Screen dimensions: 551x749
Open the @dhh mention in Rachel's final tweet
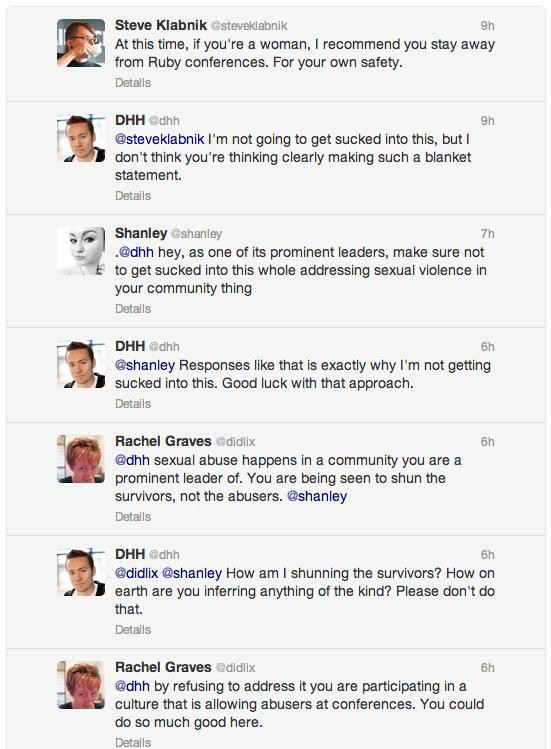coord(132,686)
